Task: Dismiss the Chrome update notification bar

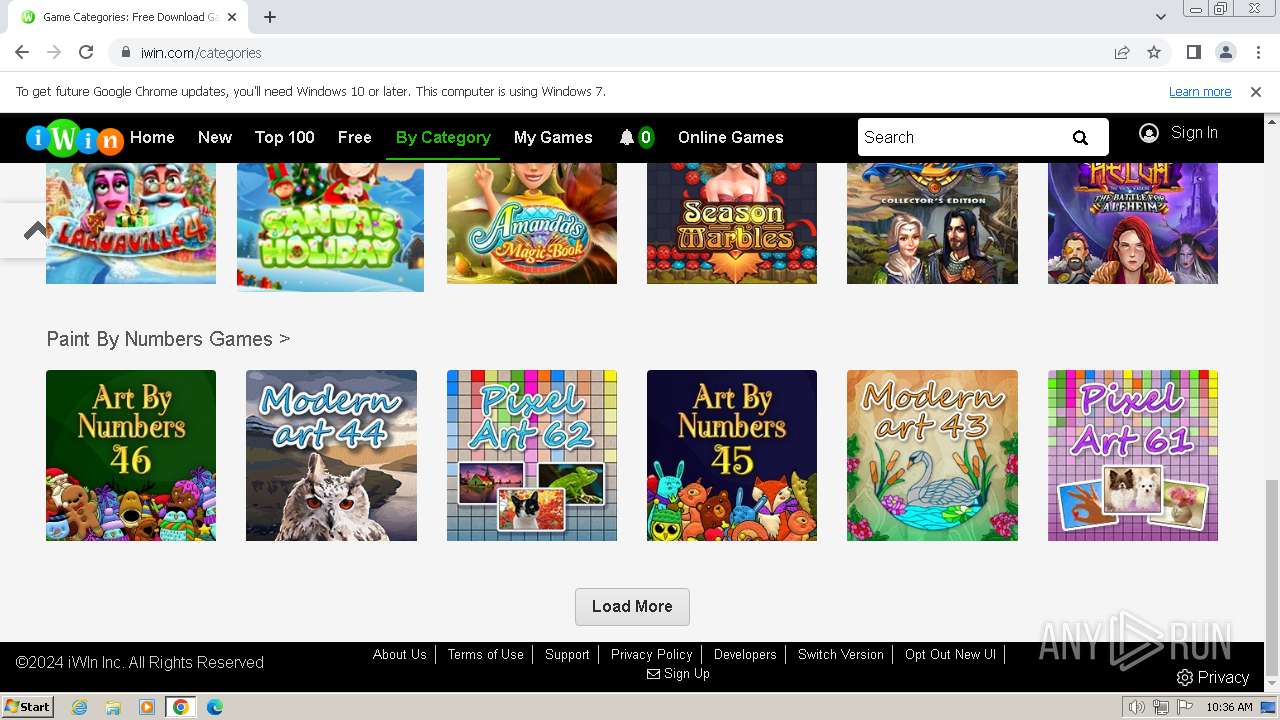Action: [x=1256, y=92]
